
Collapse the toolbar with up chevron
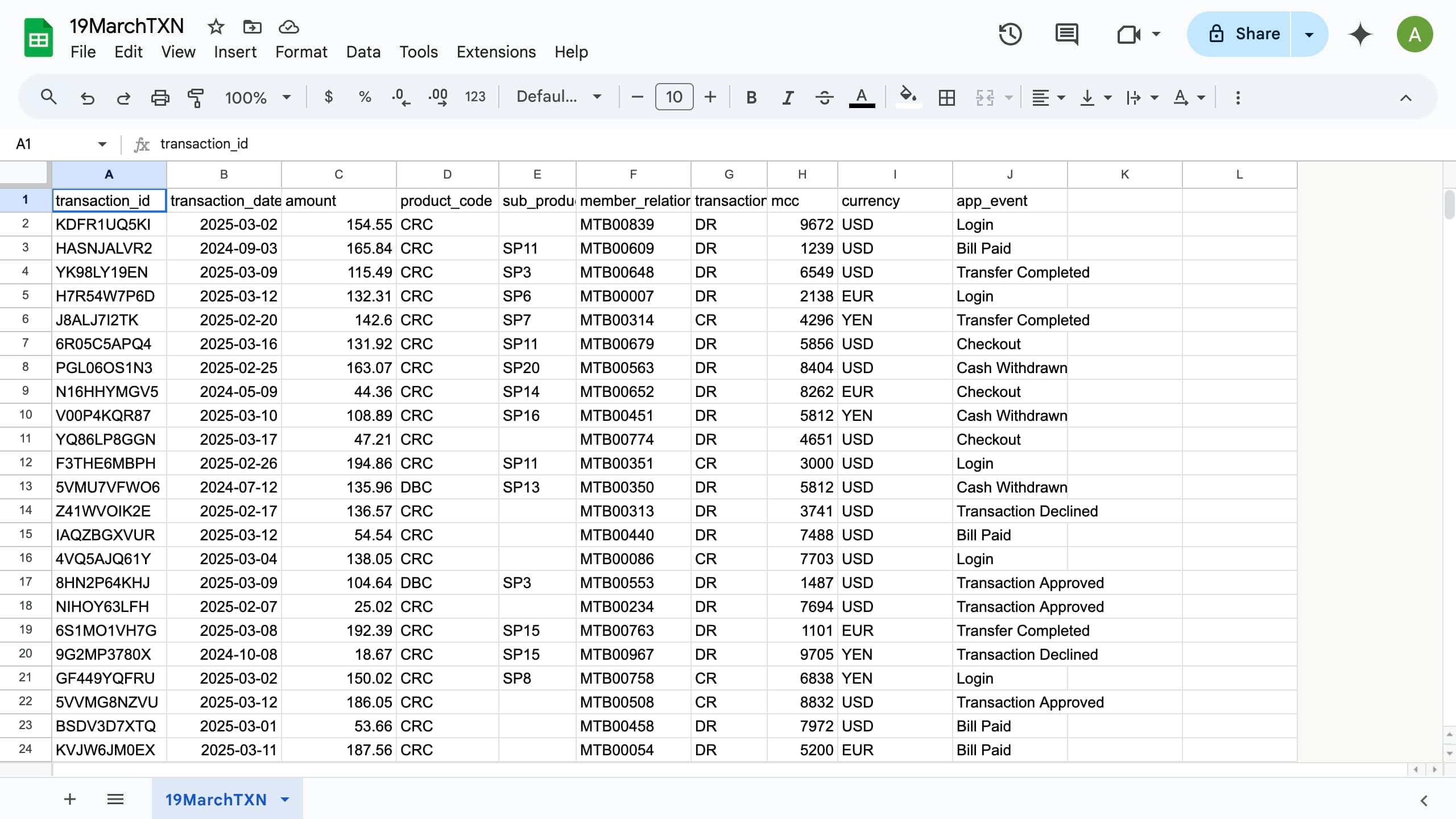[1405, 98]
